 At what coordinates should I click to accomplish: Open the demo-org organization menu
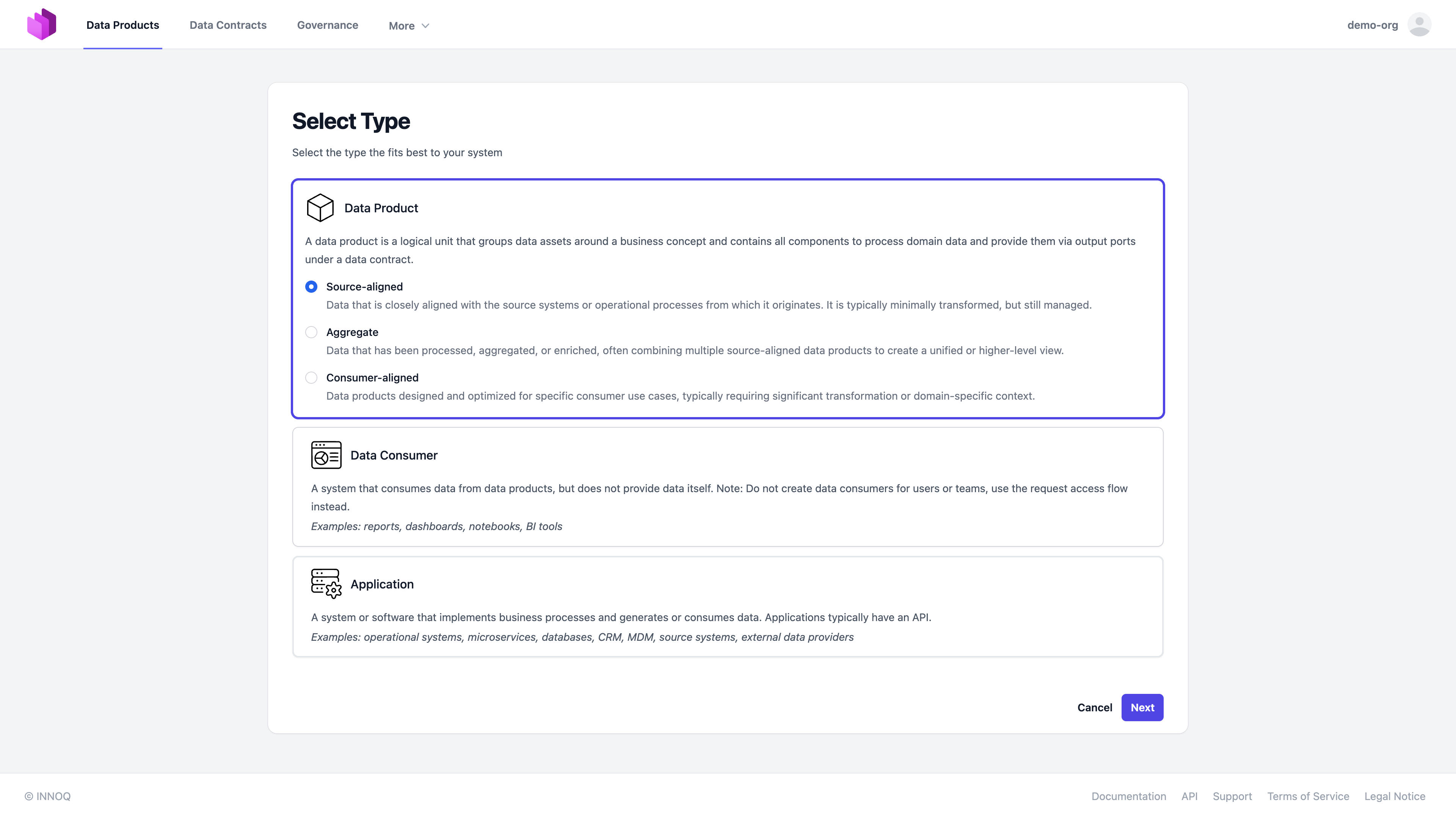1372,25
